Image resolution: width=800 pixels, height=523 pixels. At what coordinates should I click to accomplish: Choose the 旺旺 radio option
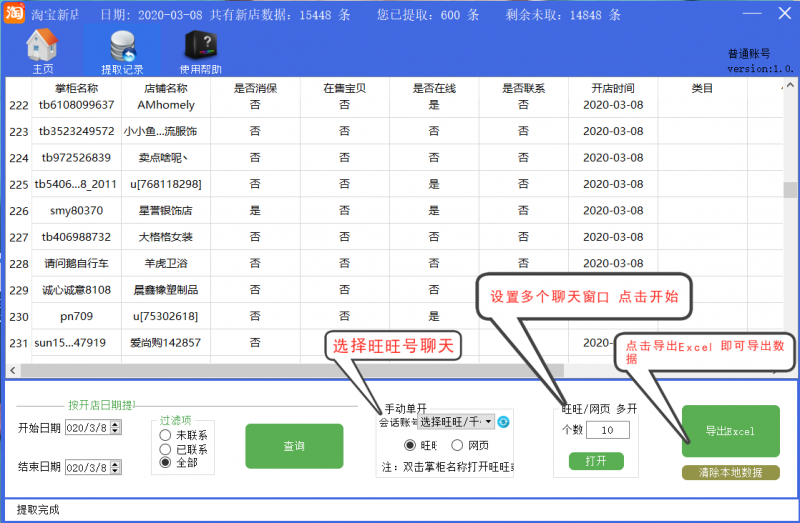click(410, 445)
